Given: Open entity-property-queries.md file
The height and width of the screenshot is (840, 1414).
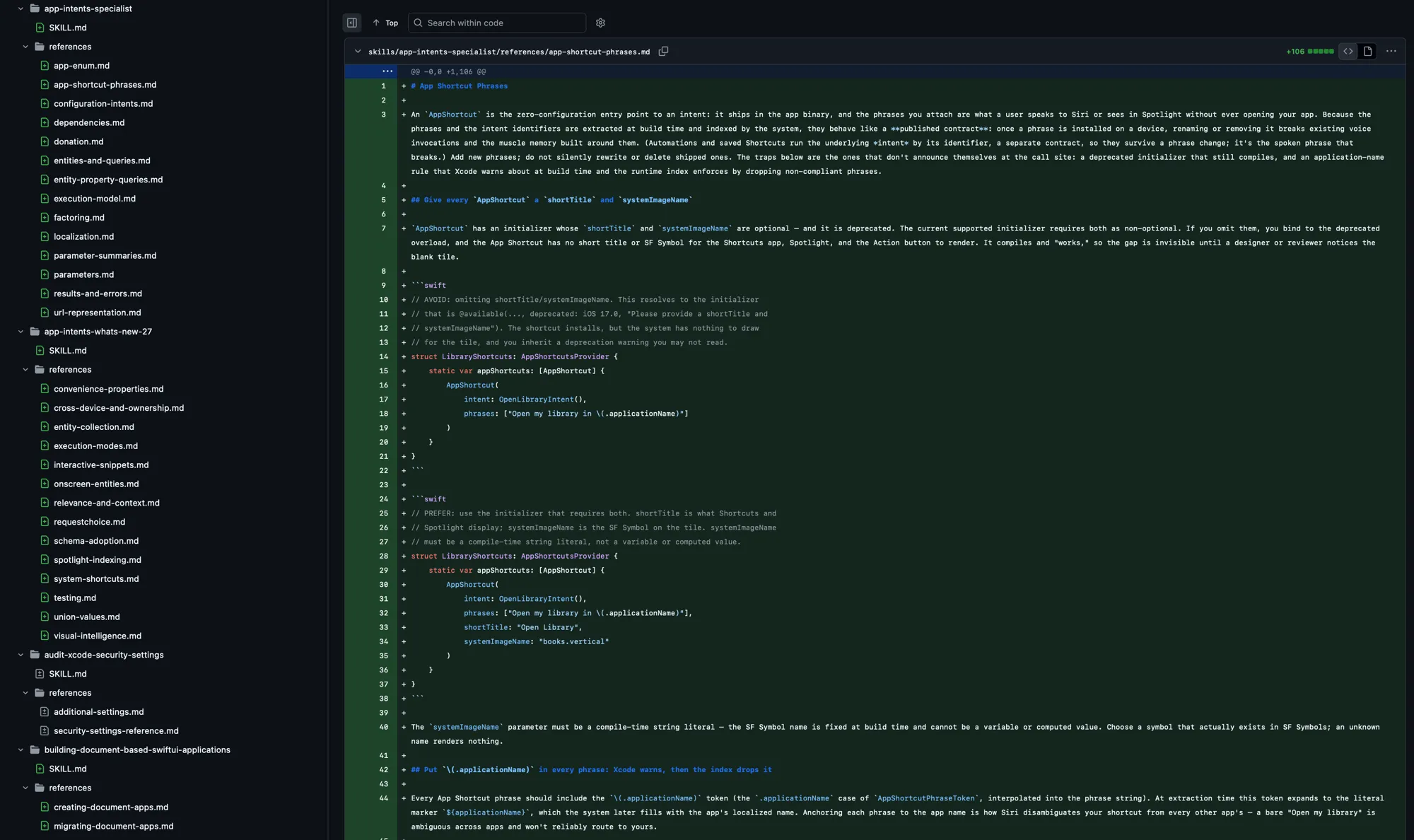Looking at the screenshot, I should 108,180.
